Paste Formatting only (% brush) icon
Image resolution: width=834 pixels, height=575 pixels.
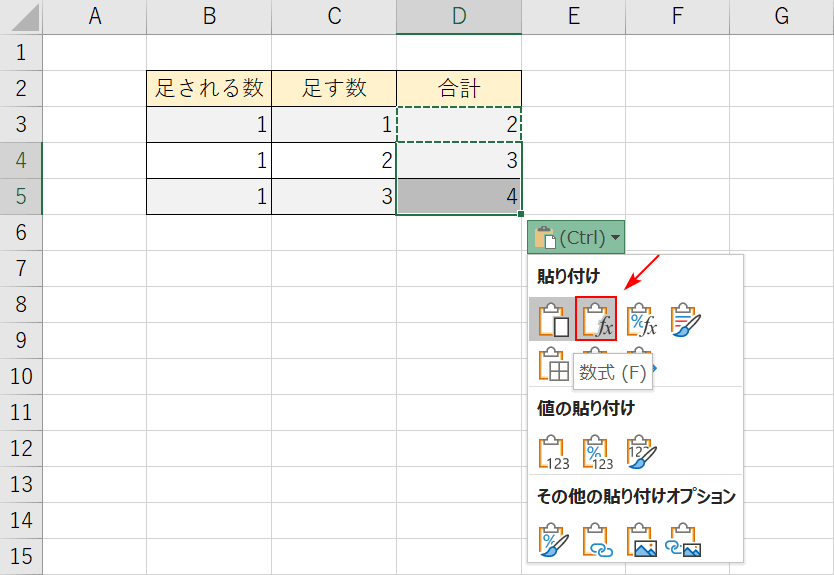(x=553, y=540)
